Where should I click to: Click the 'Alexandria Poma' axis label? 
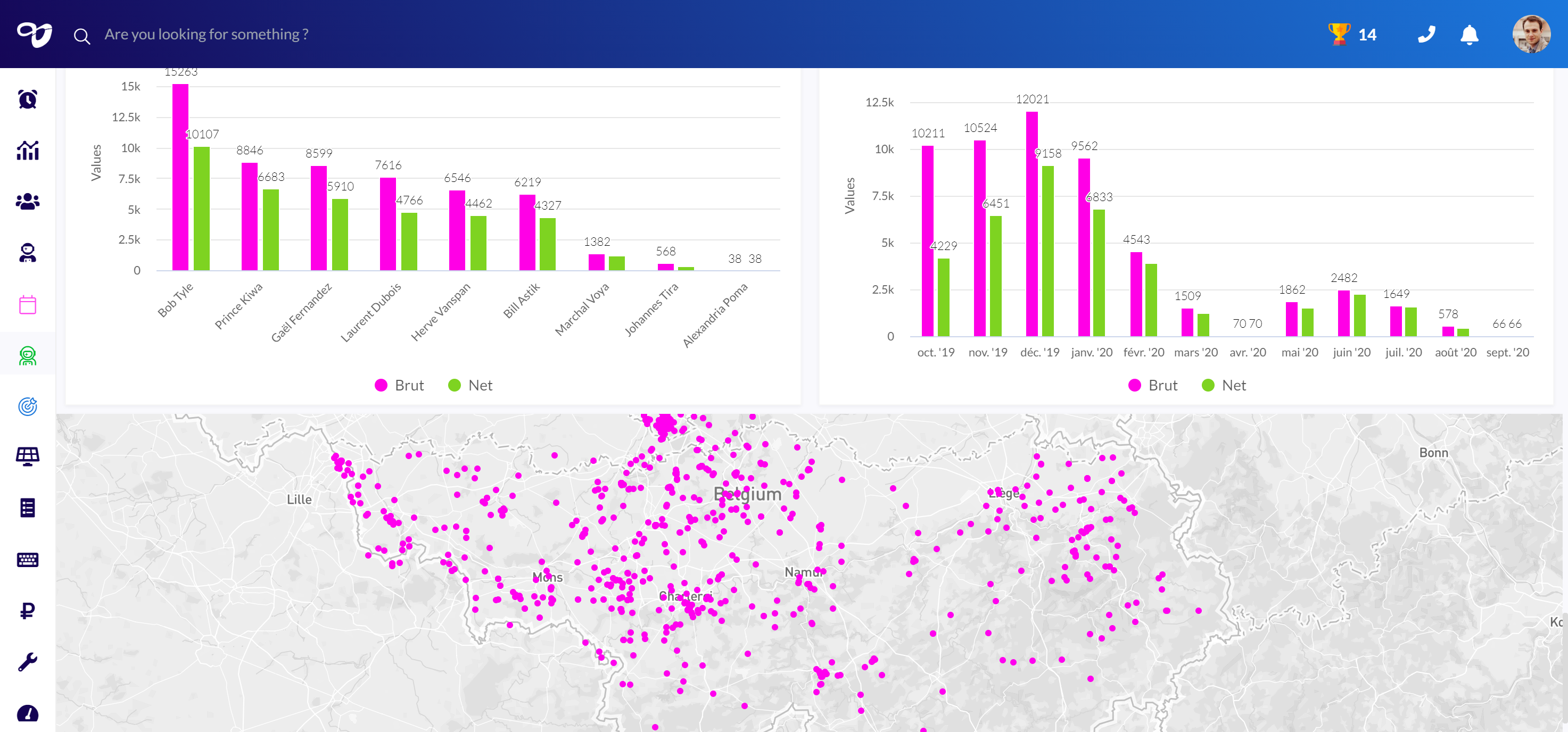click(x=715, y=315)
